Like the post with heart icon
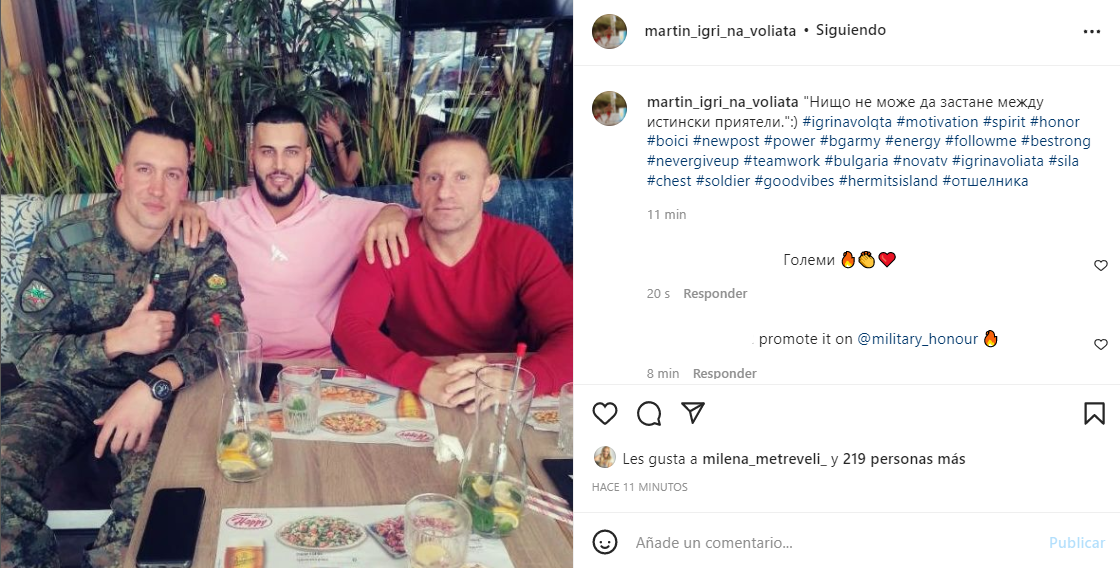Screen dimensions: 1120x568 click(605, 413)
